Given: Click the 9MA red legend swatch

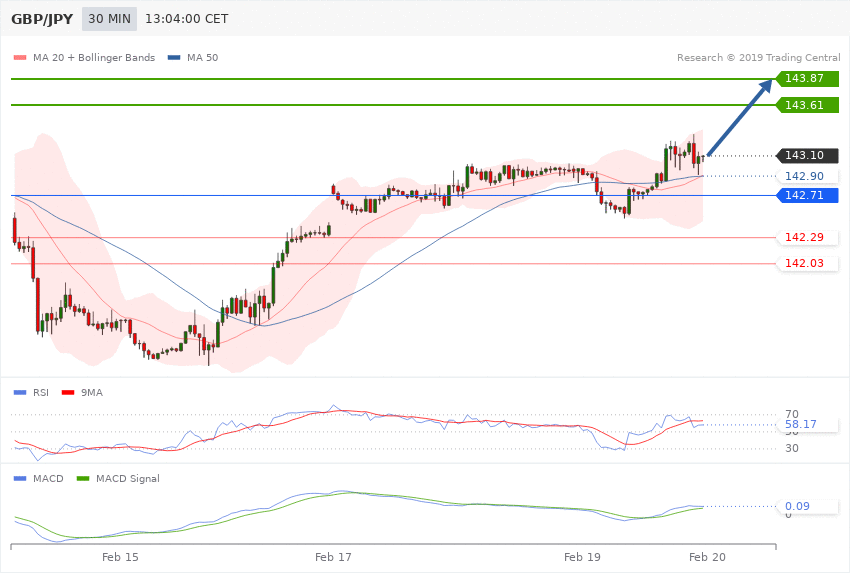Looking at the screenshot, I should pos(68,392).
